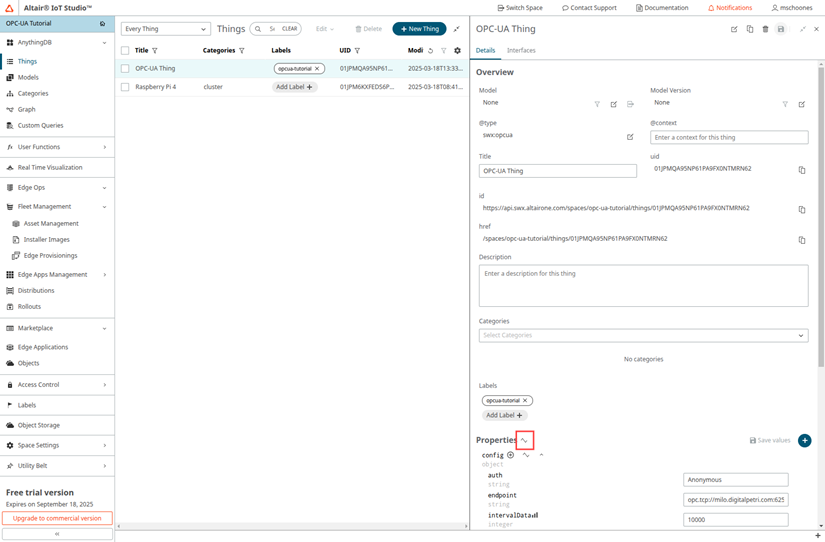Click the edit icon in OPC-UA Thing header
Image resolution: width=825 pixels, height=542 pixels.
click(734, 29)
